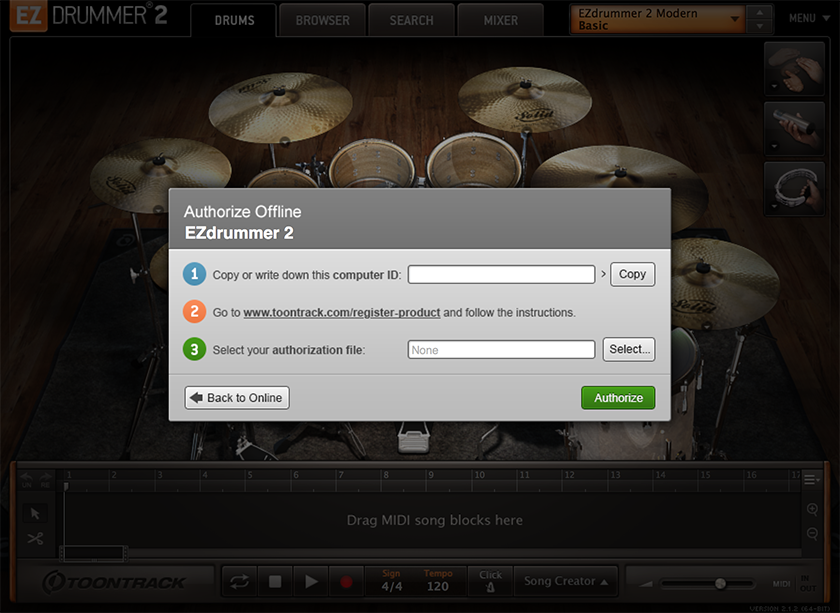Click the right rack tom
This screenshot has height=613, width=840.
pyautogui.click(x=474, y=160)
